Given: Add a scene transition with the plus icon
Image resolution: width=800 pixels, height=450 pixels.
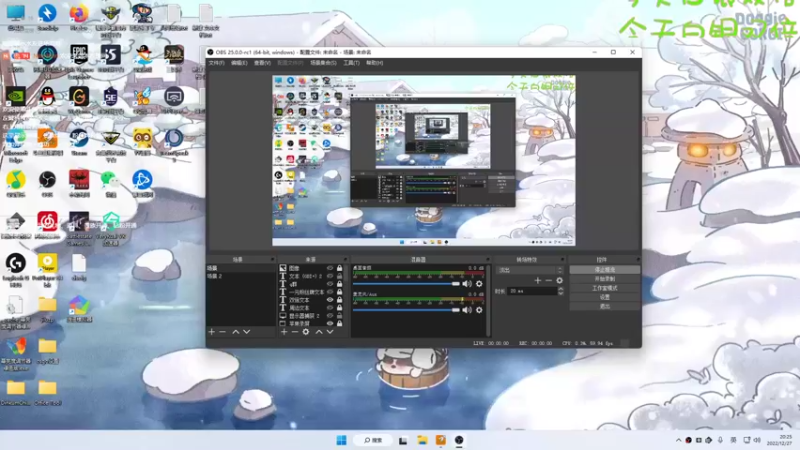Looking at the screenshot, I should [538, 280].
